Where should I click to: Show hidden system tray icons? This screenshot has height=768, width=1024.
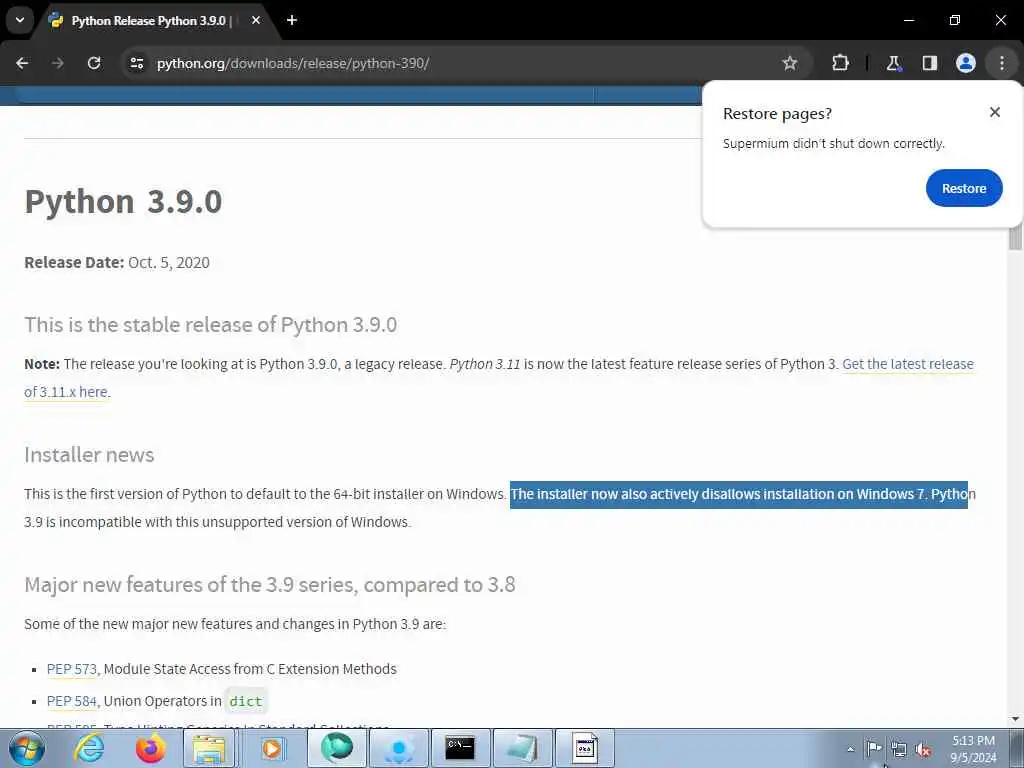pyautogui.click(x=850, y=749)
